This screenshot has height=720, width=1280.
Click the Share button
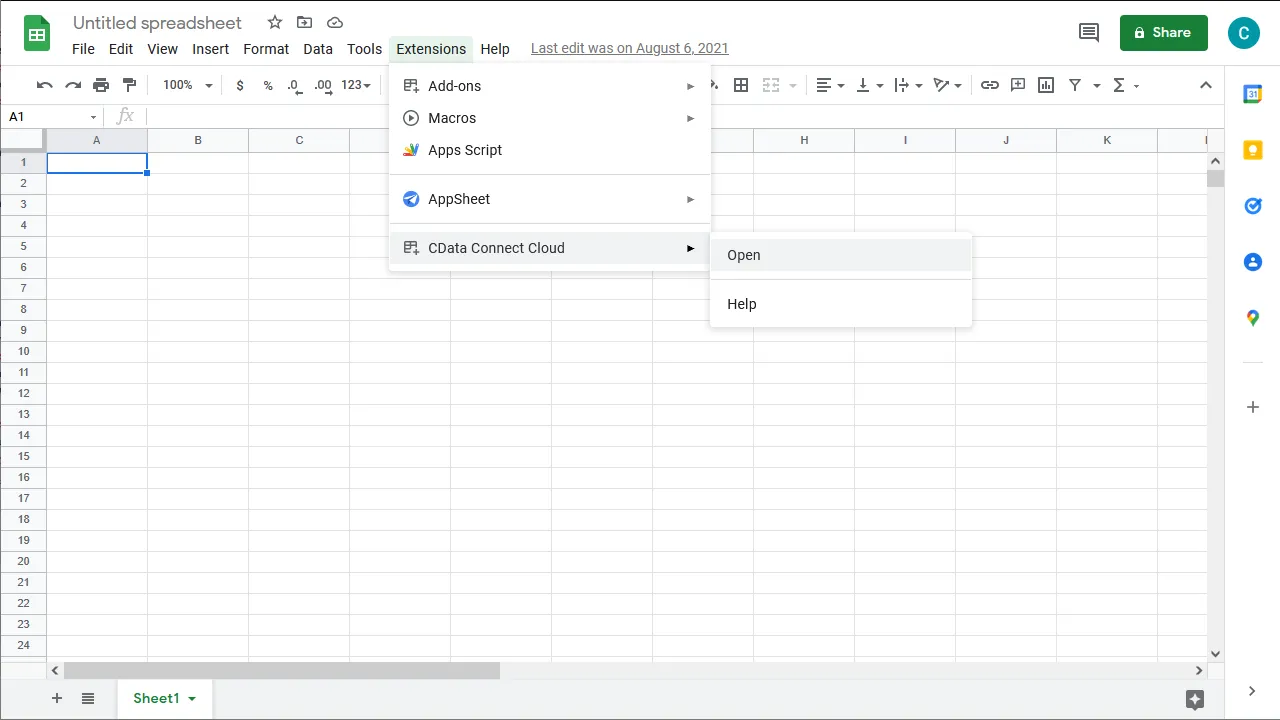(1164, 33)
